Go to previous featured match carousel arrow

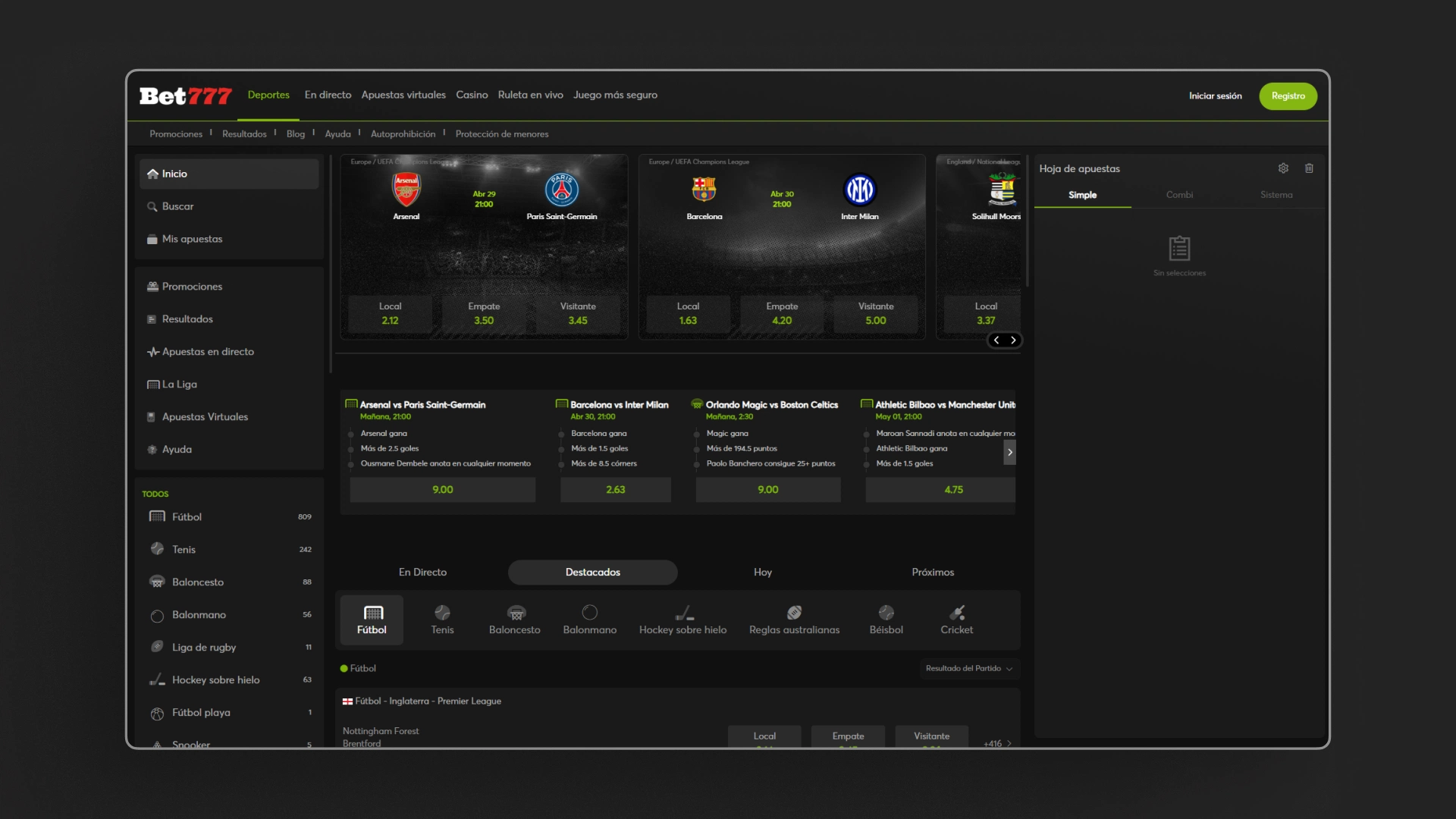click(x=996, y=340)
